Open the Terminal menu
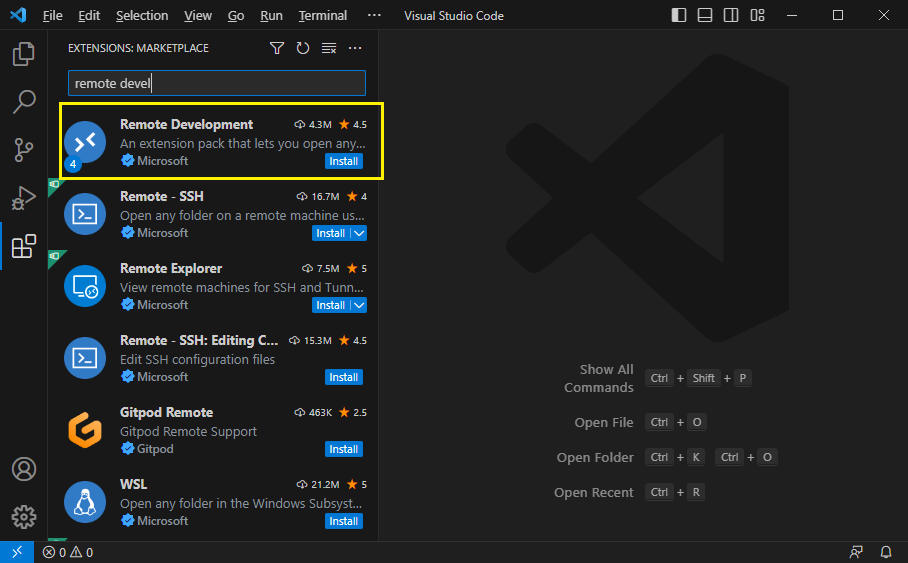 pos(323,16)
